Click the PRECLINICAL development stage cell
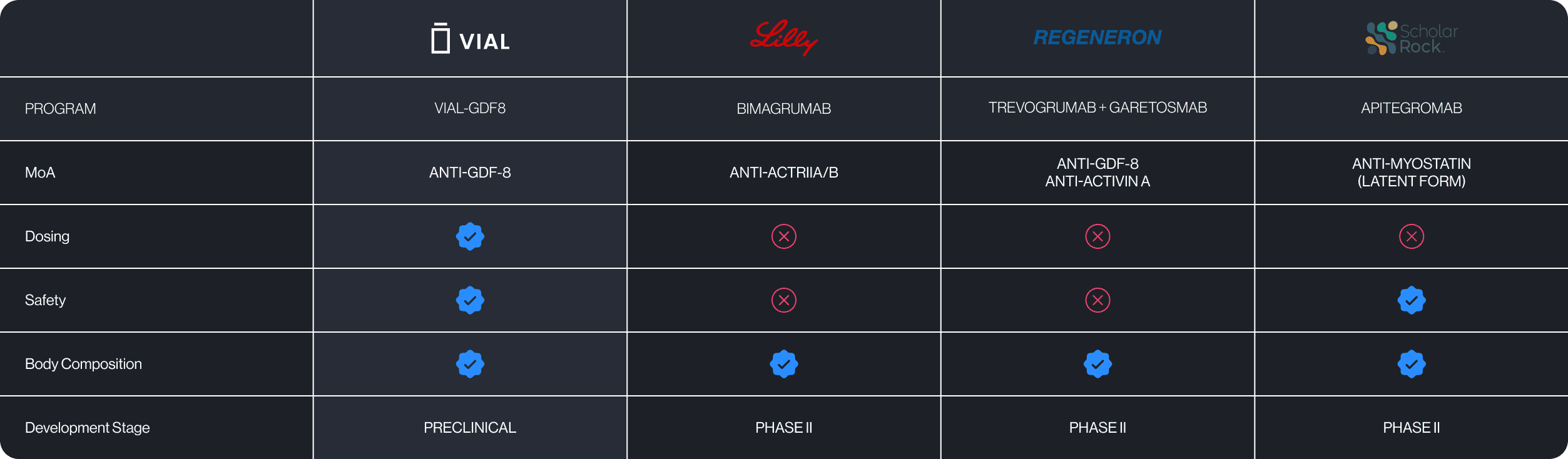The image size is (1568, 459). tap(470, 428)
